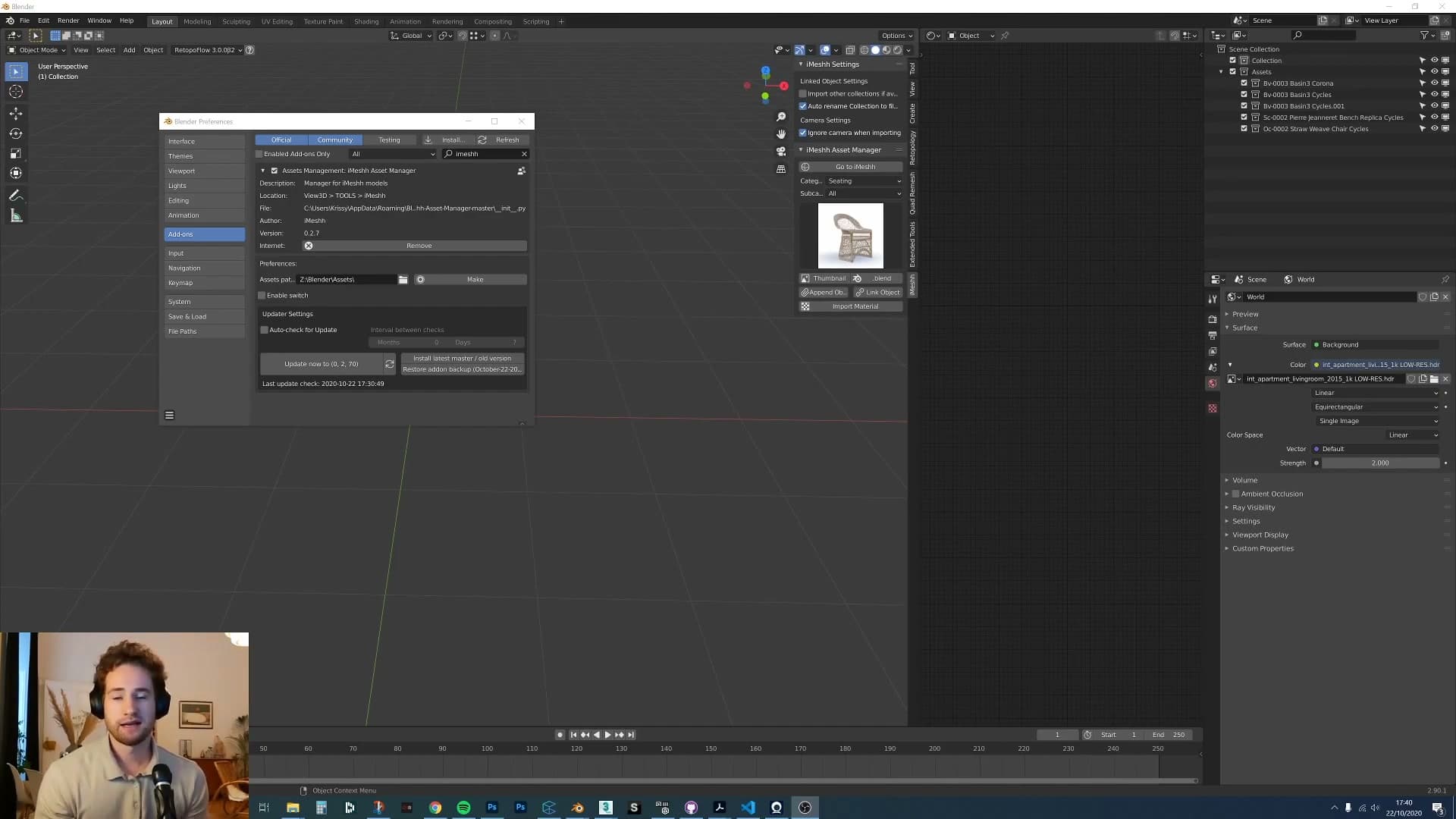Screen dimensions: 1456x819
Task: Toggle the camera view icon
Action: point(781,151)
